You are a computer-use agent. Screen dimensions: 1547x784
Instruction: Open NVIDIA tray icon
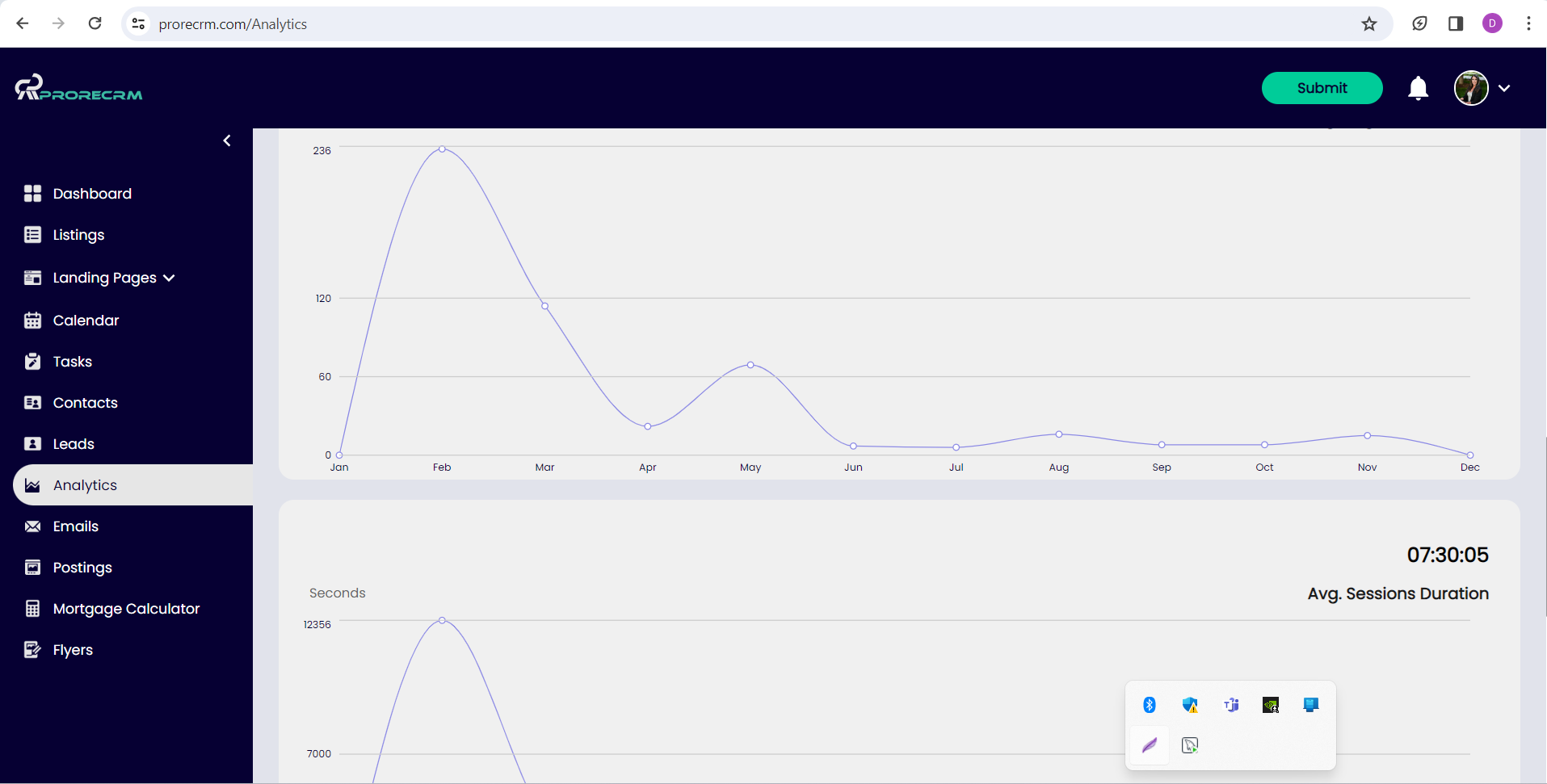(x=1271, y=705)
